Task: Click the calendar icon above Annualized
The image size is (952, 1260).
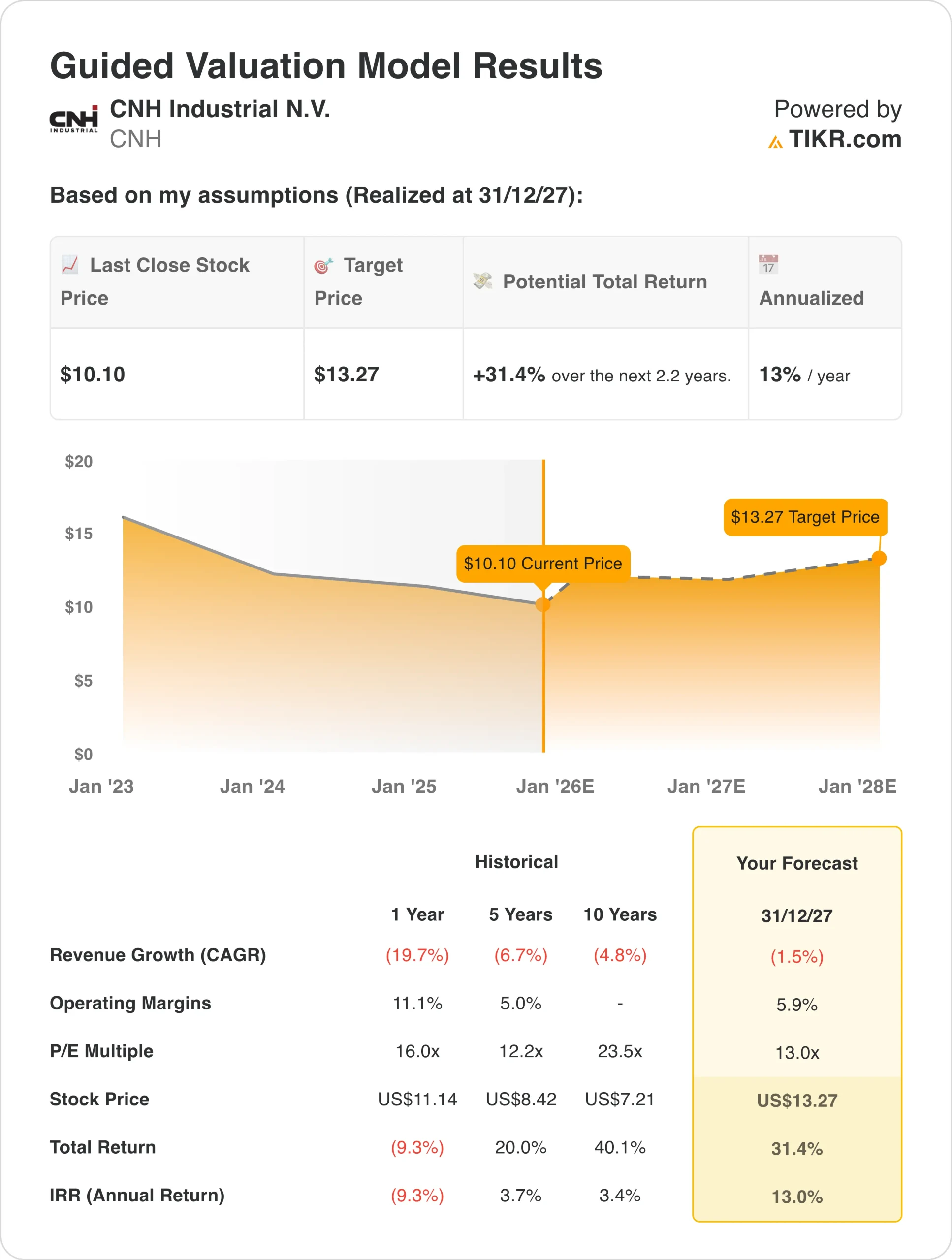Action: (768, 265)
